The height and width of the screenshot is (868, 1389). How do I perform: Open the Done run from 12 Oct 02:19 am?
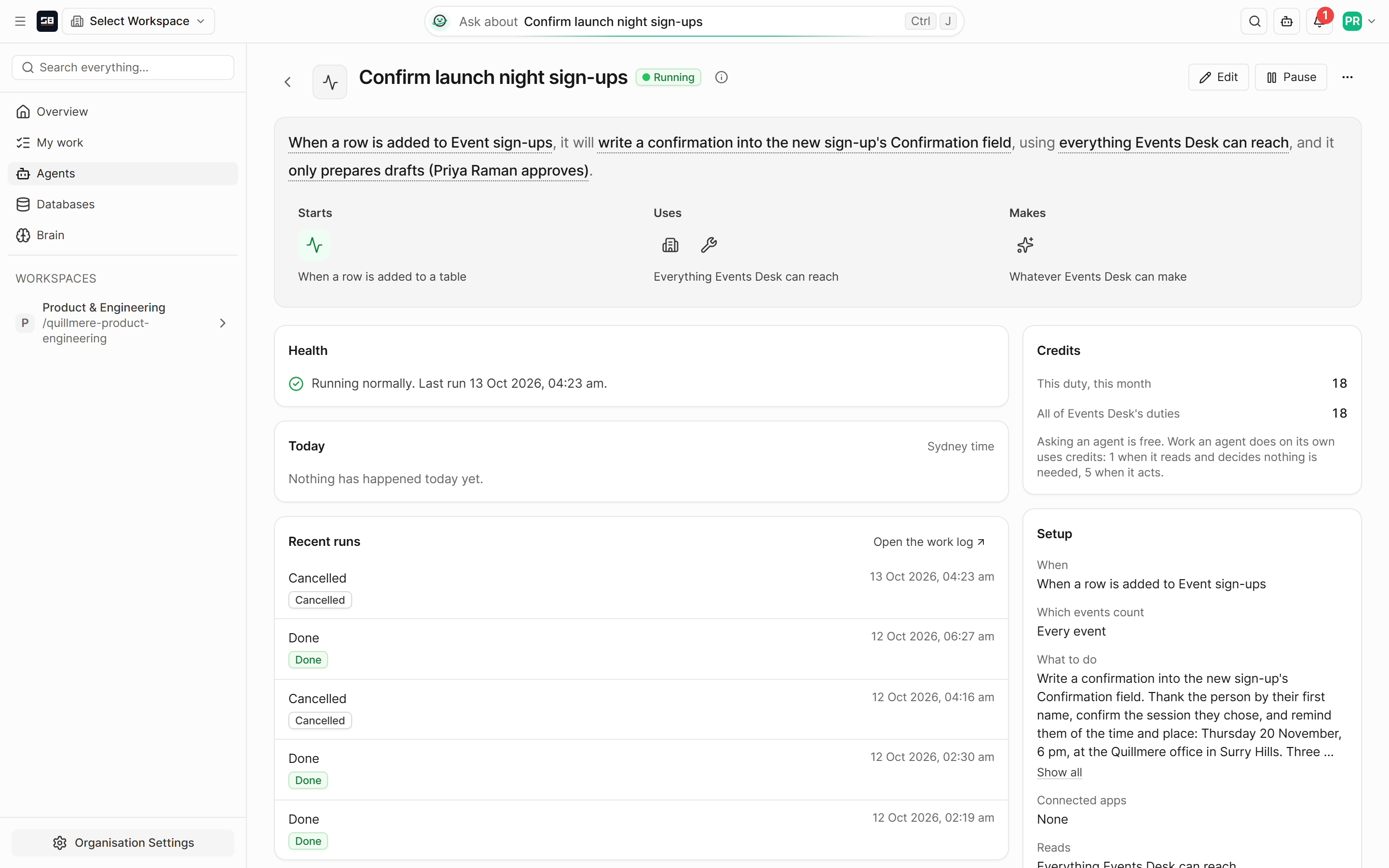[641, 829]
